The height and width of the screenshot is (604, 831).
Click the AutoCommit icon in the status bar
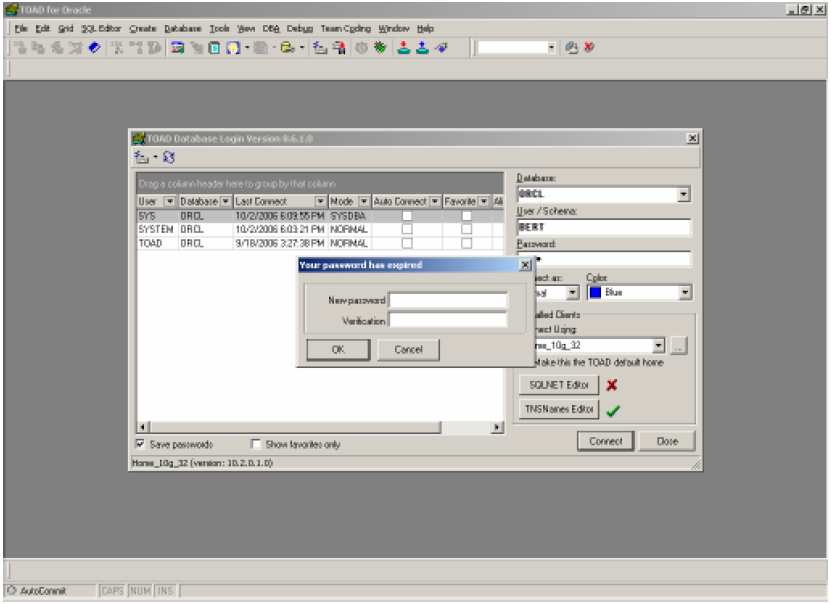(12, 590)
